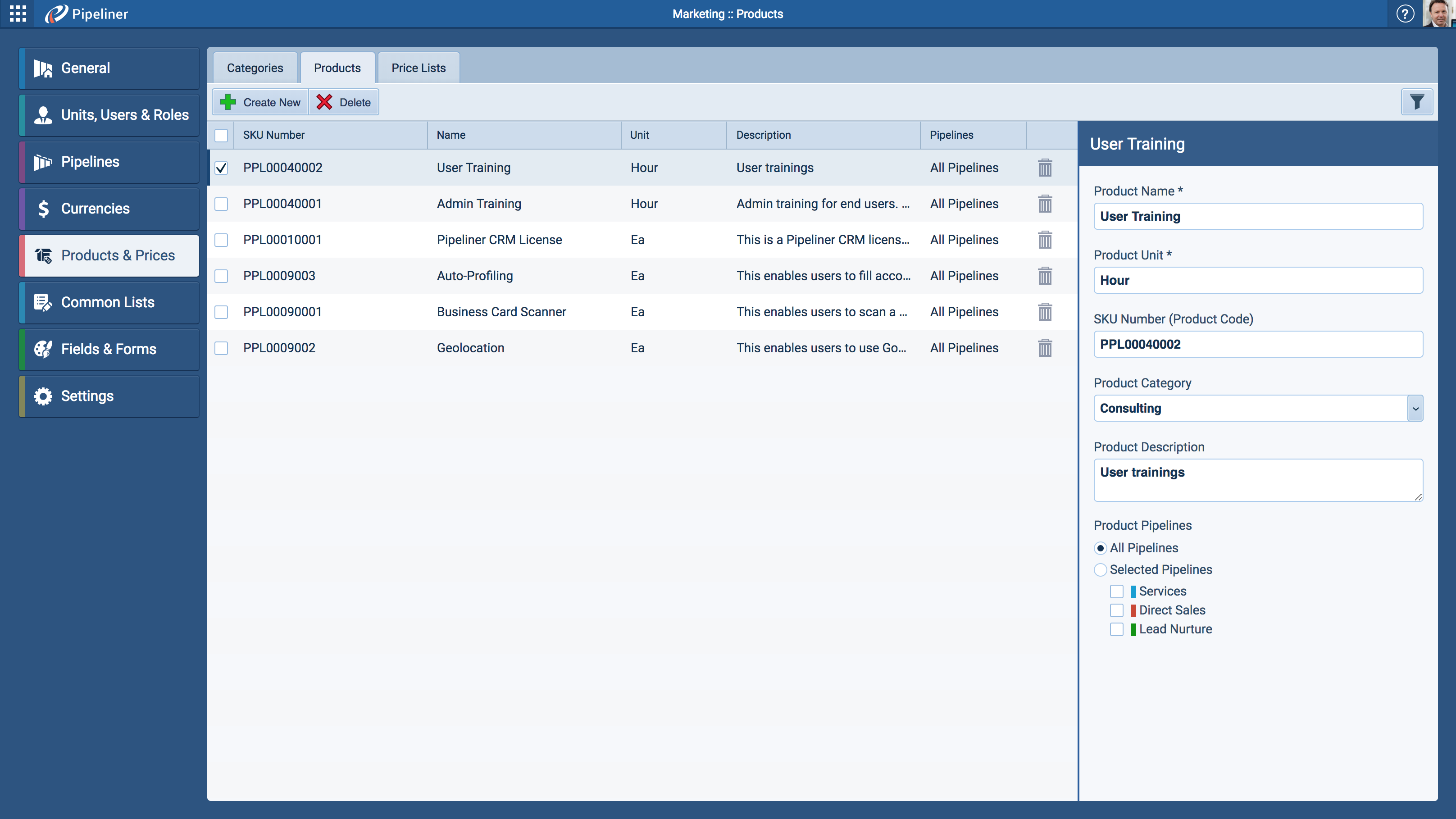
Task: Open the filter funnel icon
Action: (1416, 102)
